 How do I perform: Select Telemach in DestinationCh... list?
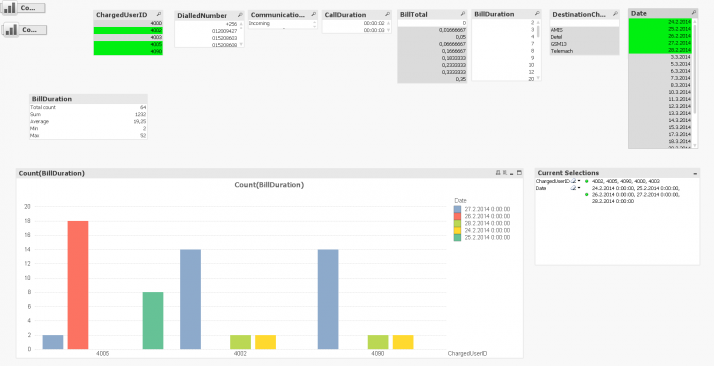point(584,51)
